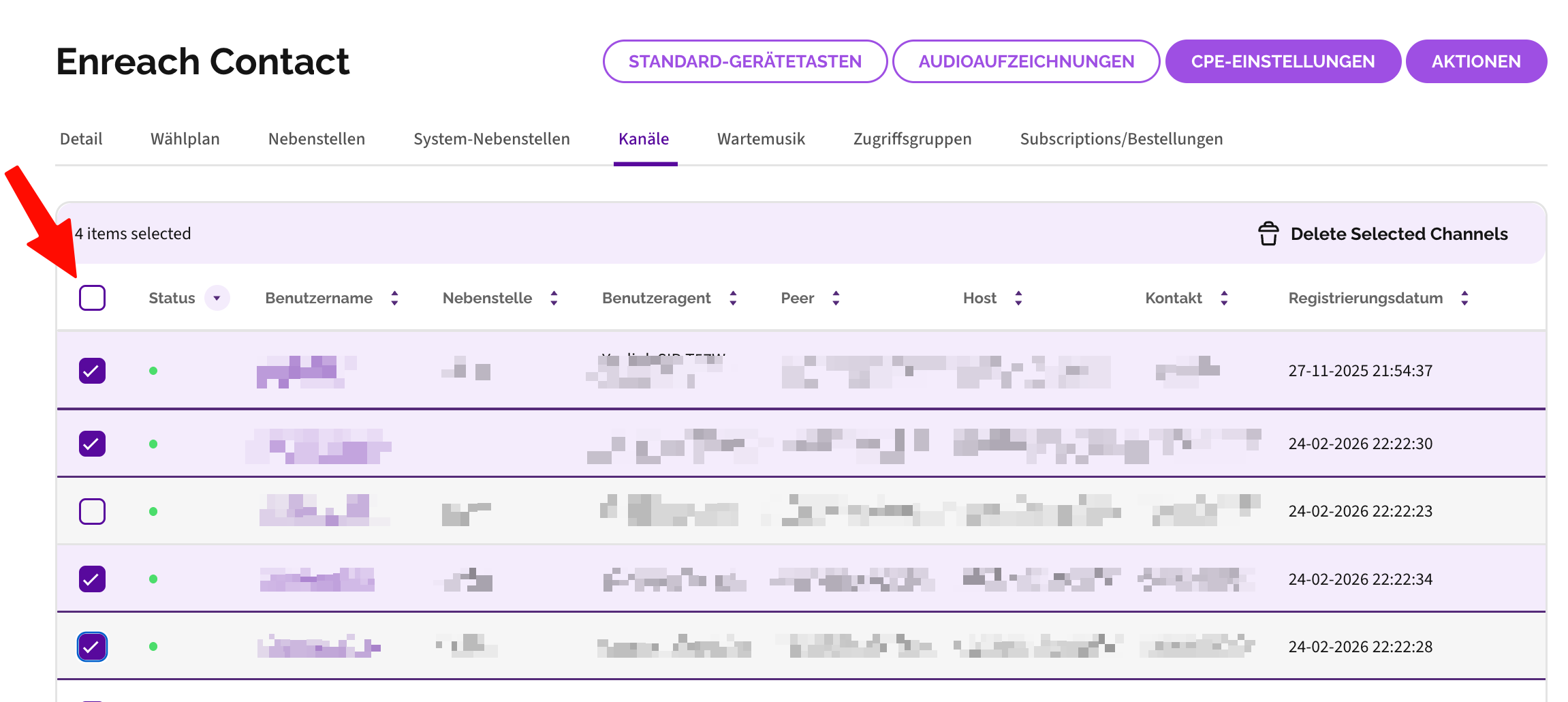Sort by Registrierungsdatum arrows
1568x702 pixels.
click(1464, 298)
